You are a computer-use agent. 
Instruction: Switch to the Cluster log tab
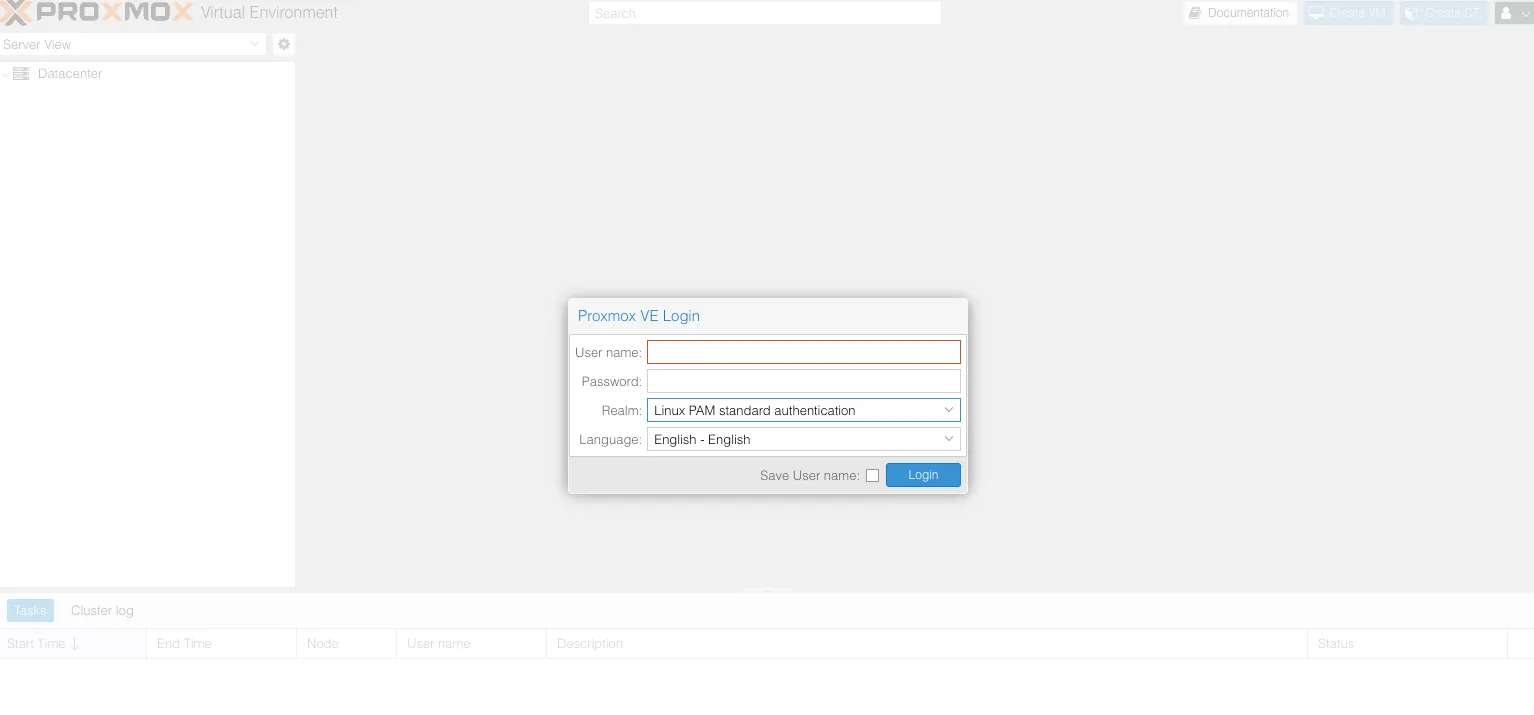(101, 610)
